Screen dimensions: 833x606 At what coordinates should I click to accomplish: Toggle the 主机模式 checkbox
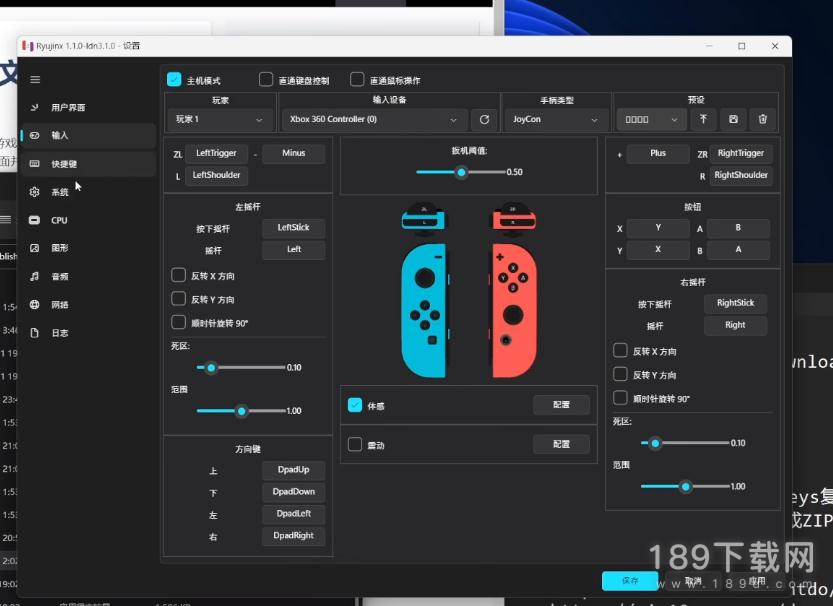pyautogui.click(x=174, y=79)
